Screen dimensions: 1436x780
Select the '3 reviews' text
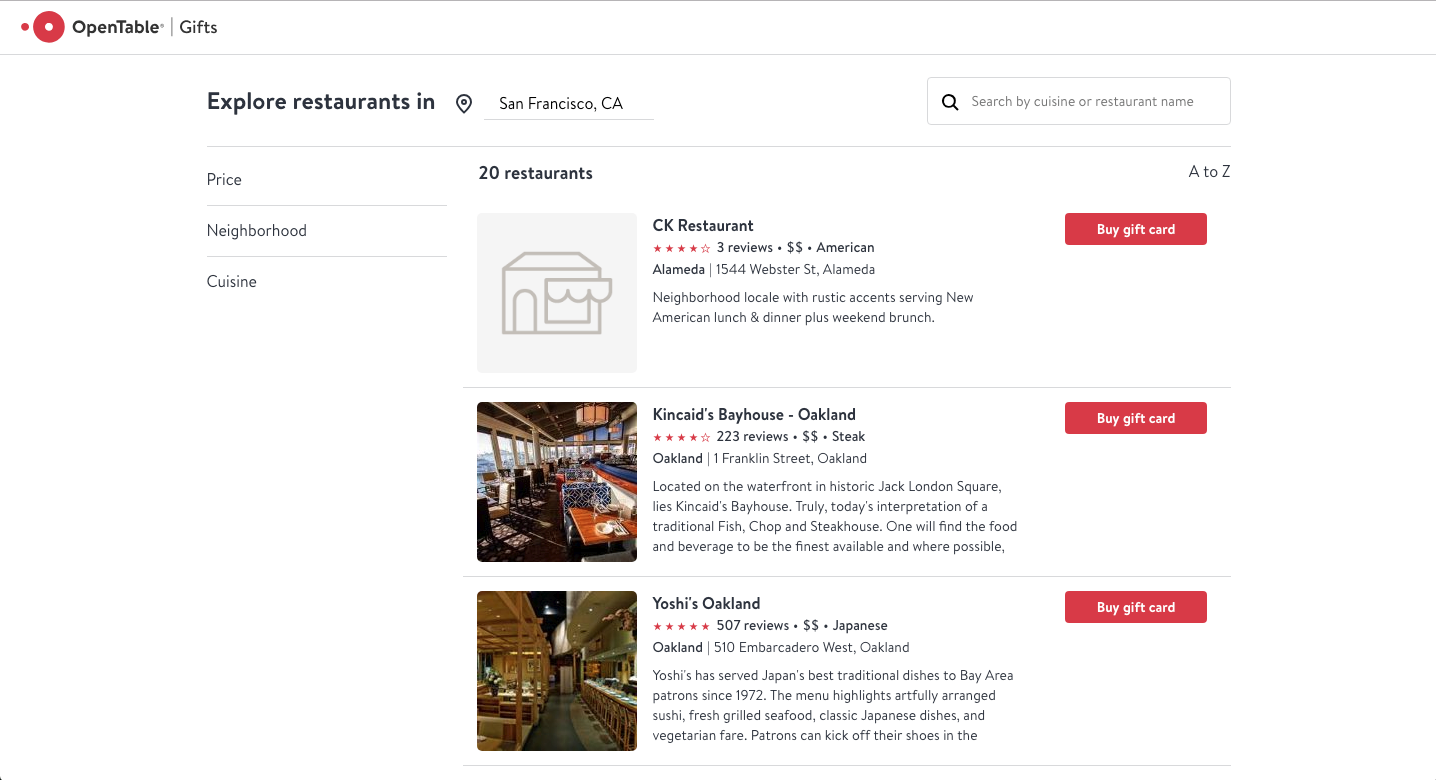745,248
